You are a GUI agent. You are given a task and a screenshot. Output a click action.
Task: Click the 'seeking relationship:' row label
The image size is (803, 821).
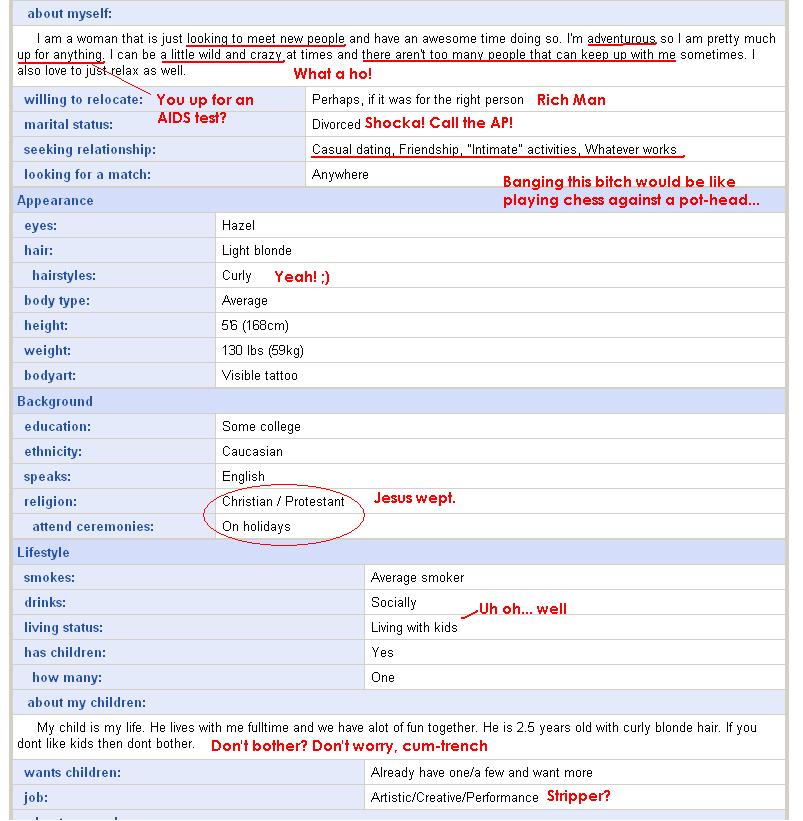click(x=90, y=150)
